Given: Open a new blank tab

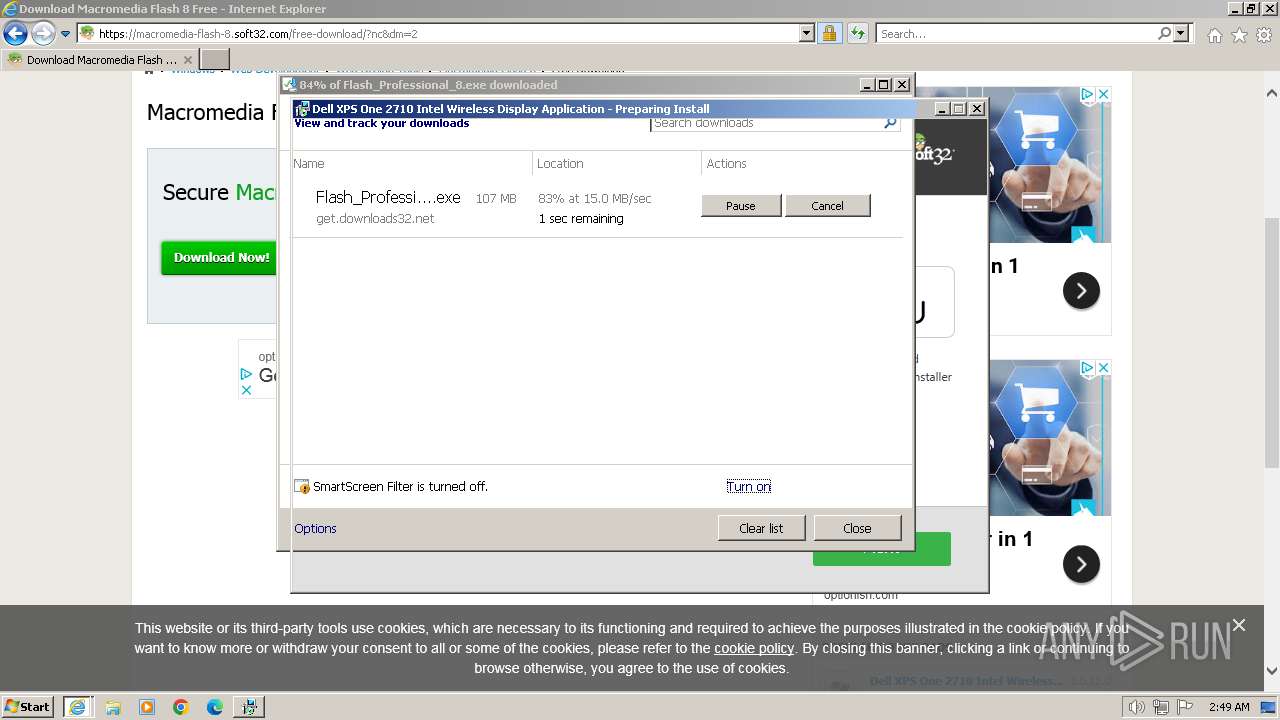Looking at the screenshot, I should (215, 60).
